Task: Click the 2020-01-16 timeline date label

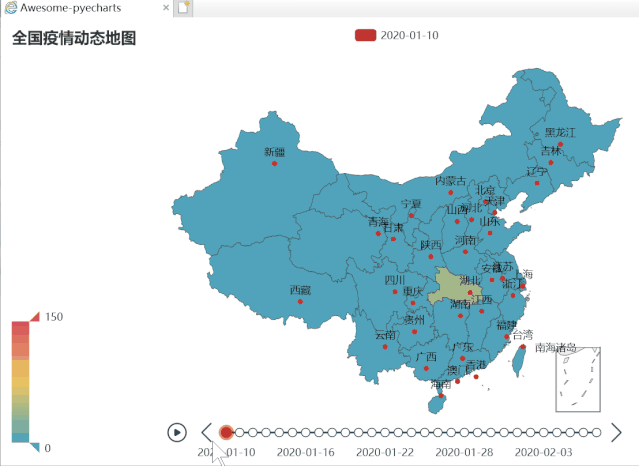Action: [x=305, y=452]
